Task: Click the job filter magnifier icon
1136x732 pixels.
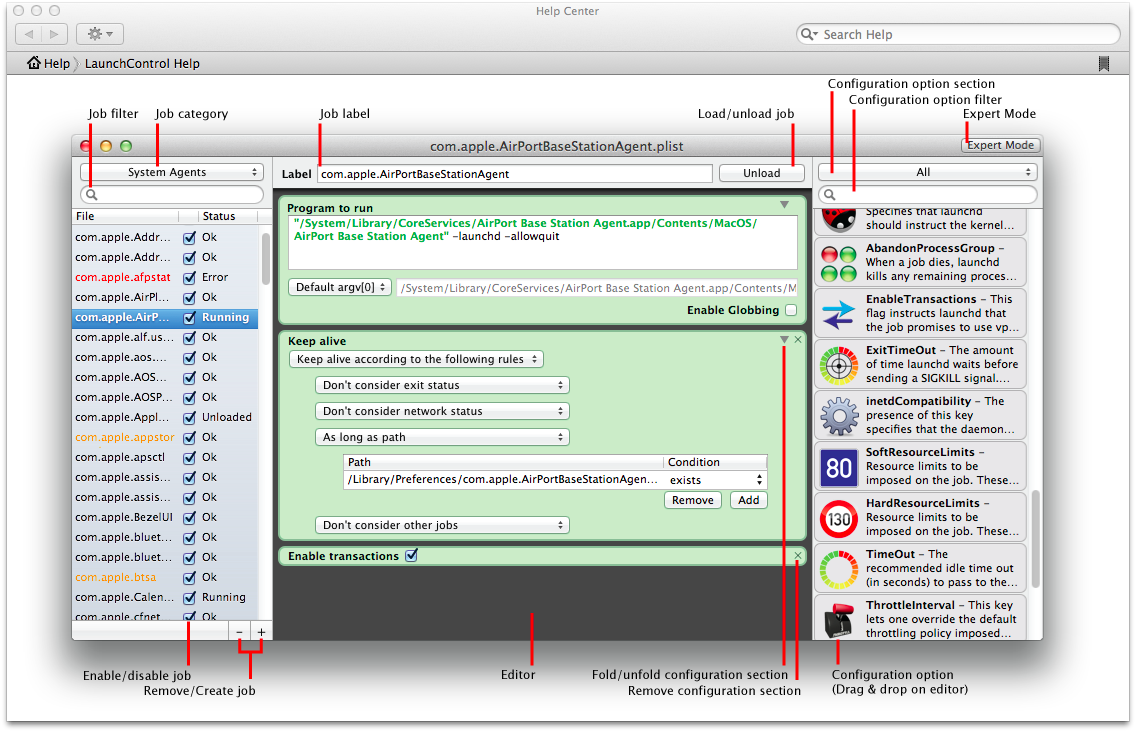Action: 91,194
